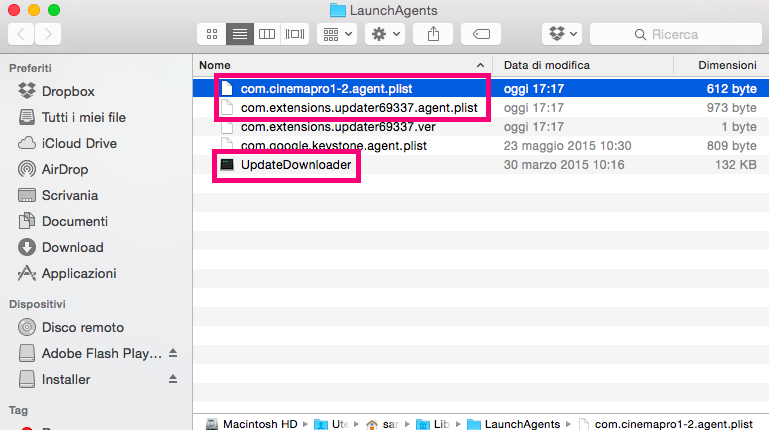Click the Ricerca search field
769x430 pixels.
676,34
